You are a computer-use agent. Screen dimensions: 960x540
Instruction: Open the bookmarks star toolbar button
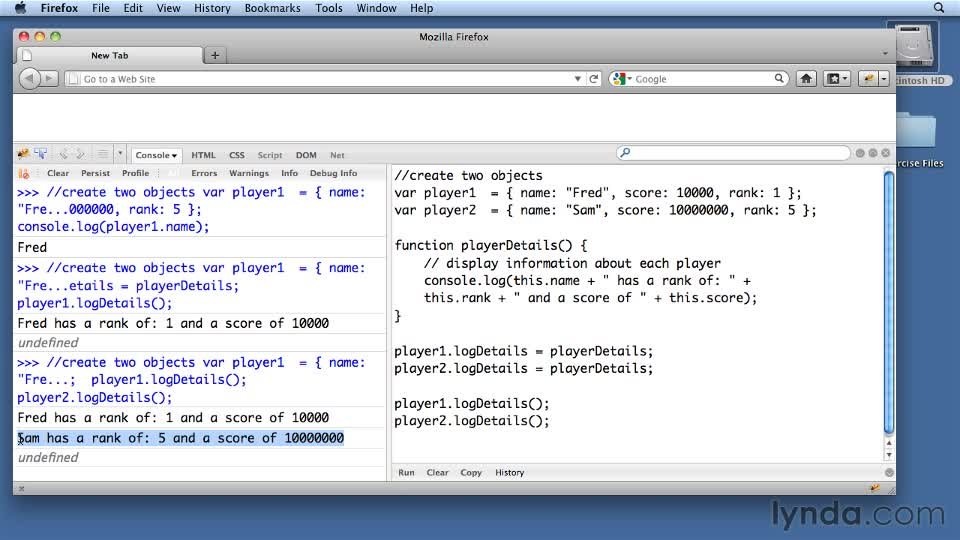(x=836, y=78)
